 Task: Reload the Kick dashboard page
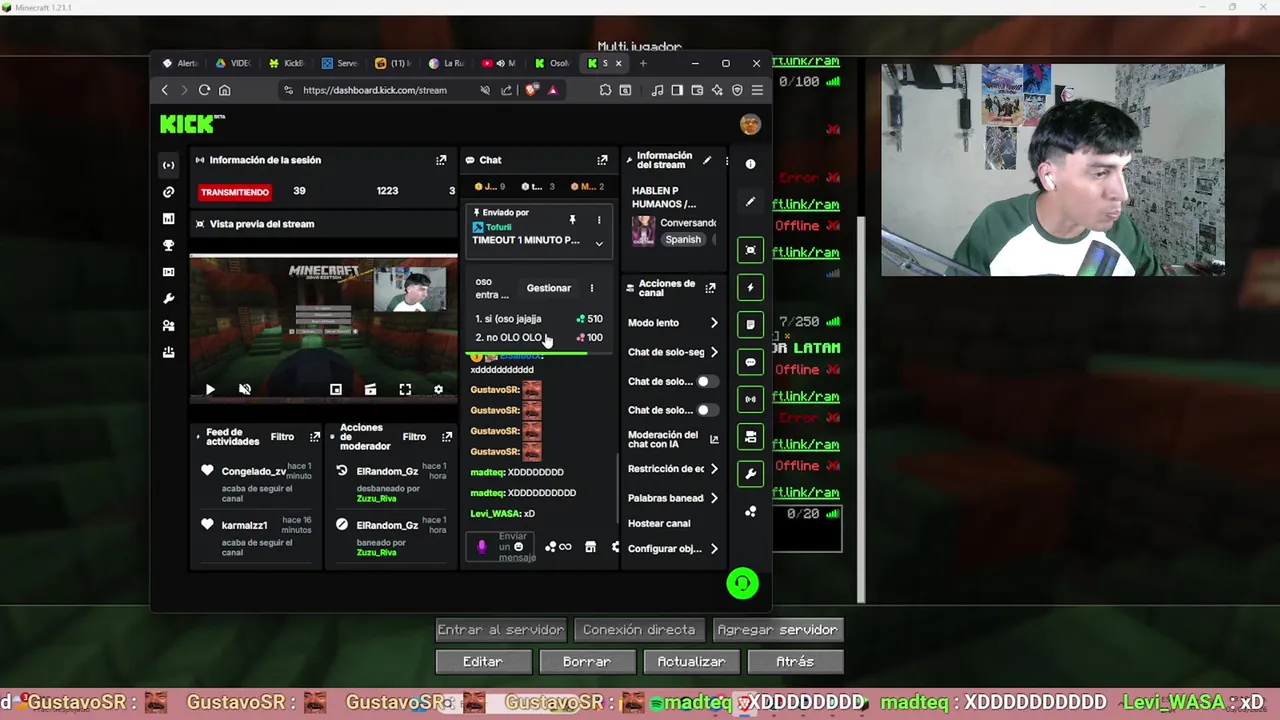click(204, 90)
